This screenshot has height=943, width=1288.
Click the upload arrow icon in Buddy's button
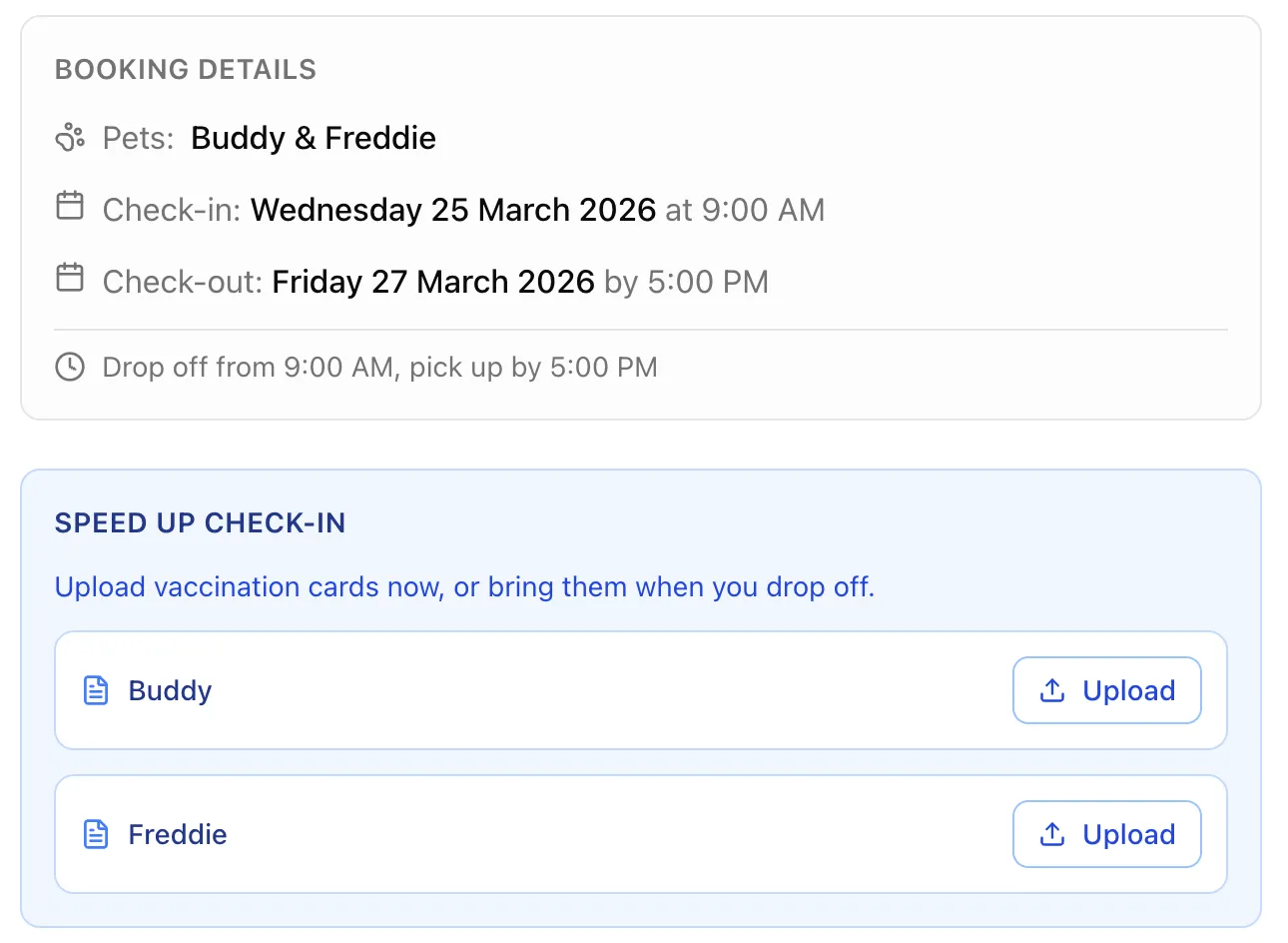[1051, 689]
